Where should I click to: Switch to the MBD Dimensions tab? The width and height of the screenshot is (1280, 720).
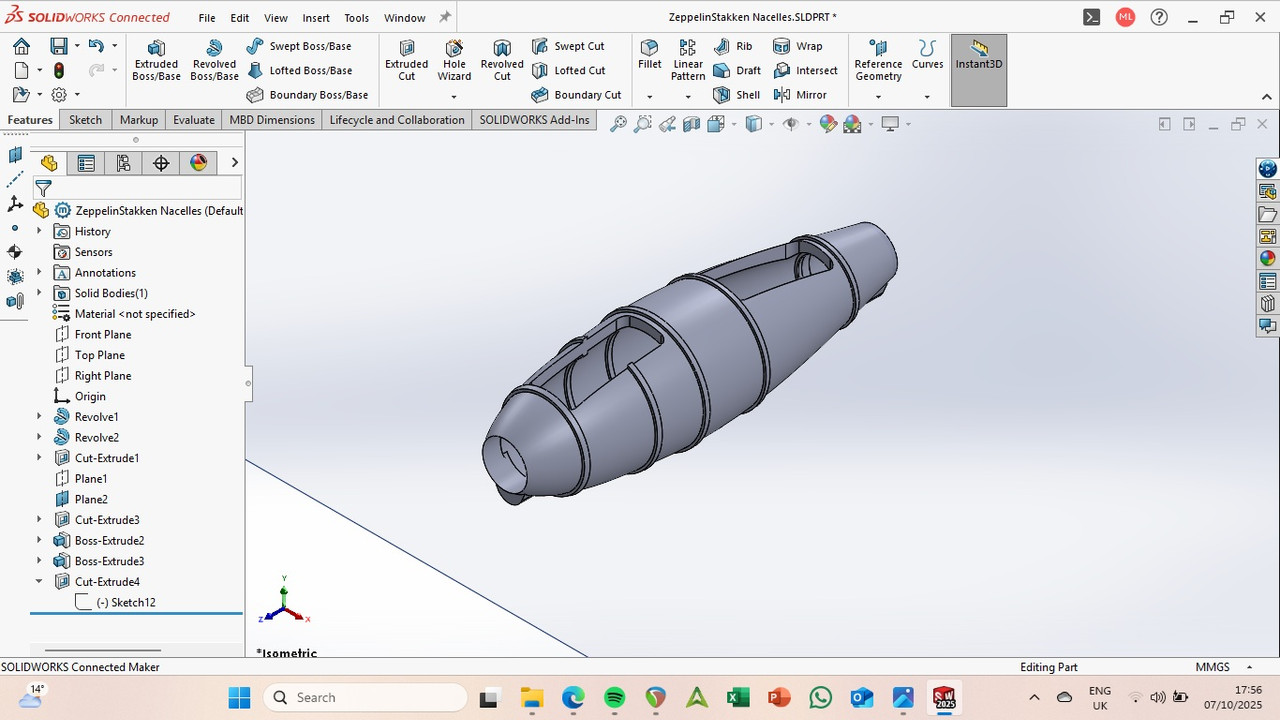tap(272, 120)
